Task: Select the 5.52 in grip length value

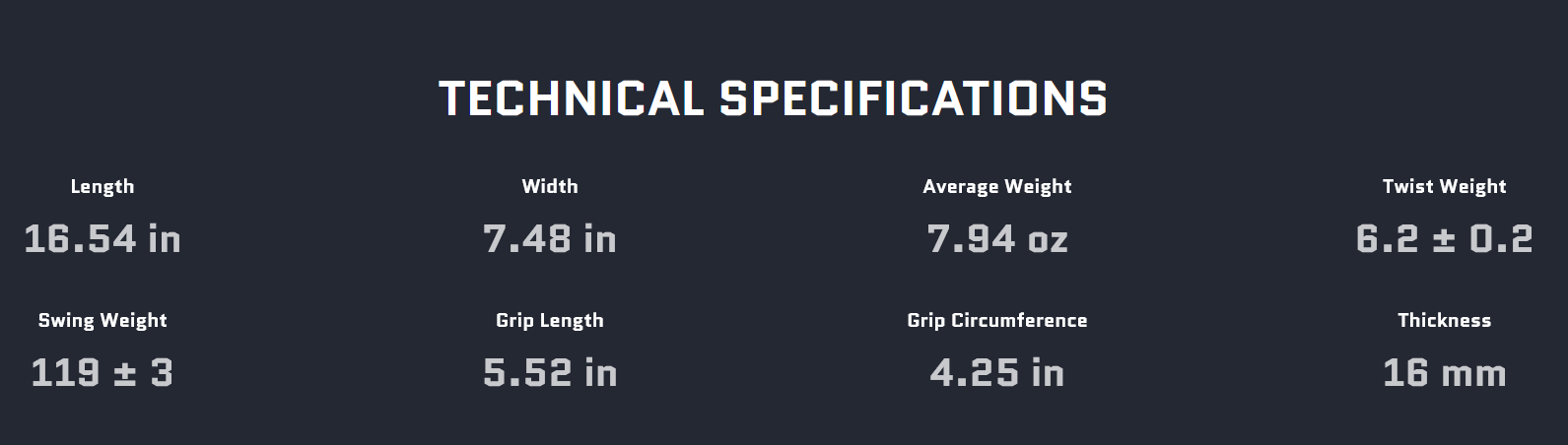Action: click(550, 373)
